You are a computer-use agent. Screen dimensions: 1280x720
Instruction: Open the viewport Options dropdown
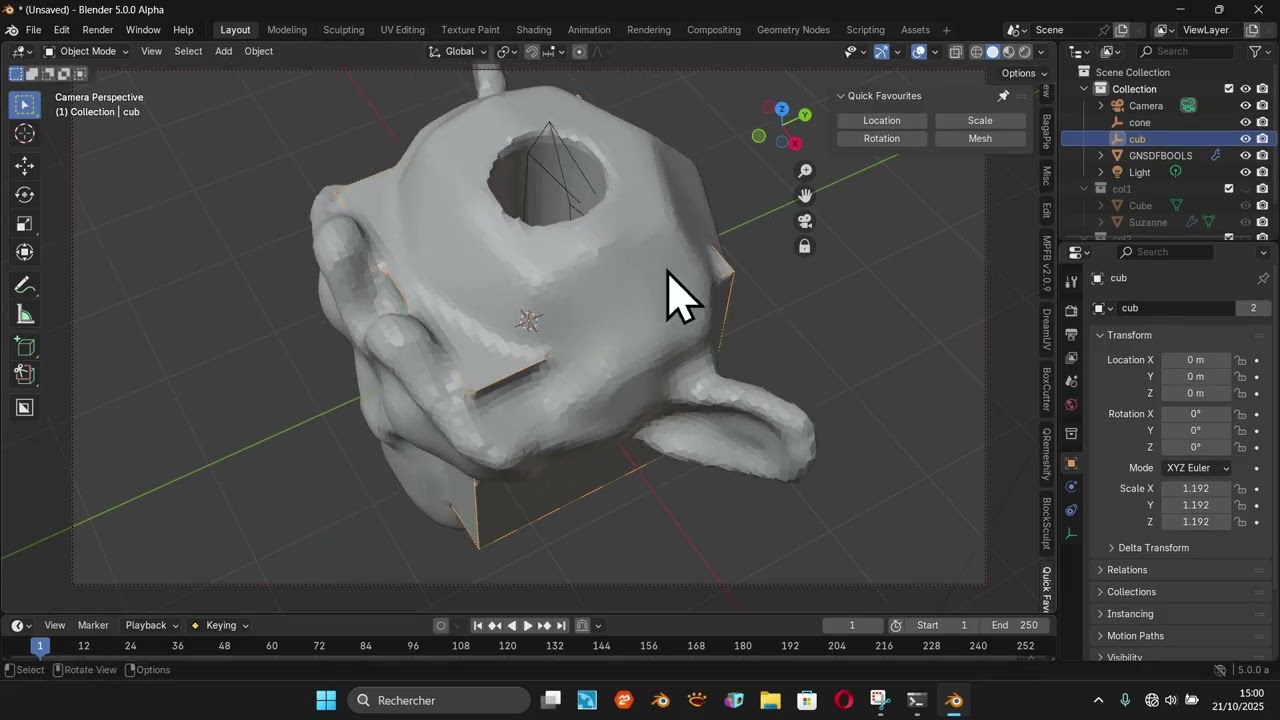pyautogui.click(x=1024, y=73)
